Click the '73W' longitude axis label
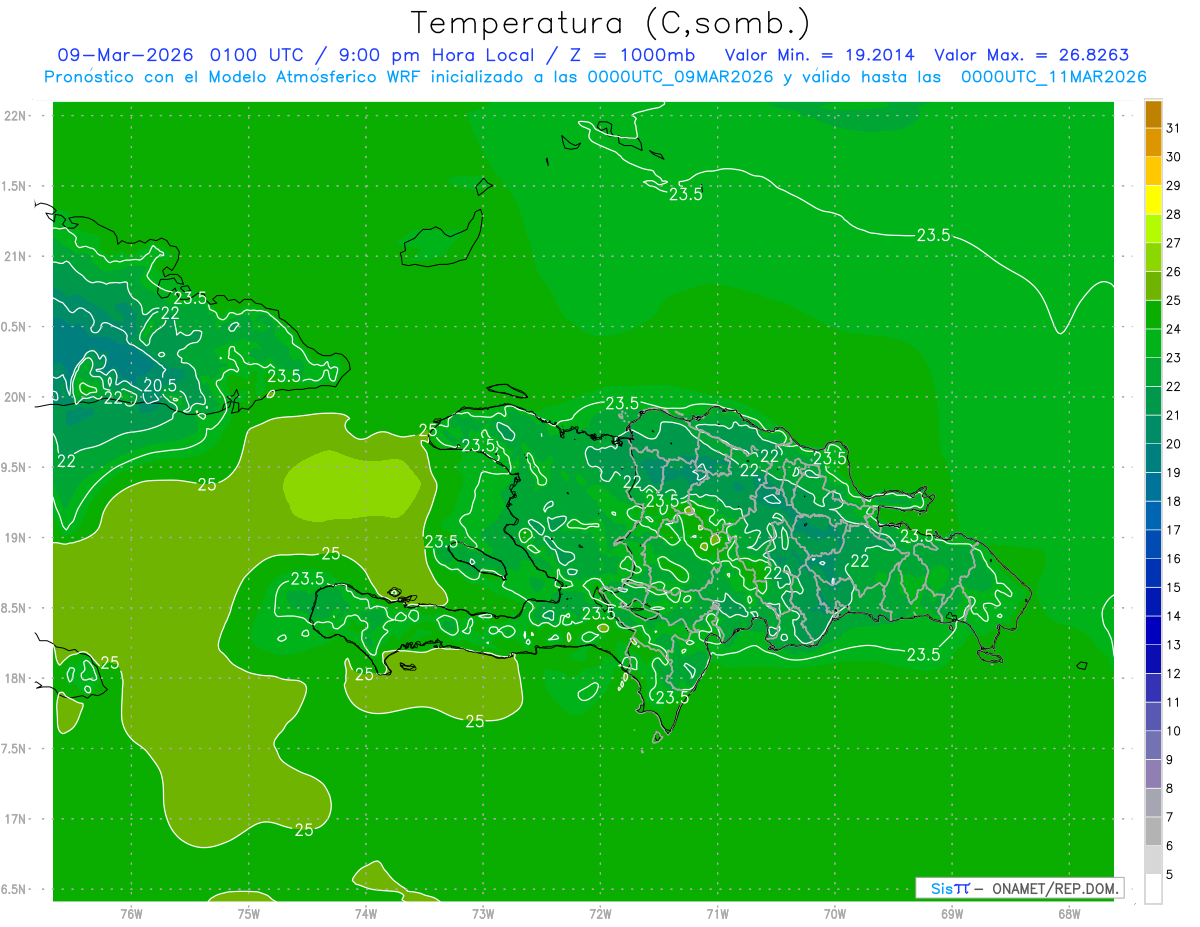 coord(483,913)
